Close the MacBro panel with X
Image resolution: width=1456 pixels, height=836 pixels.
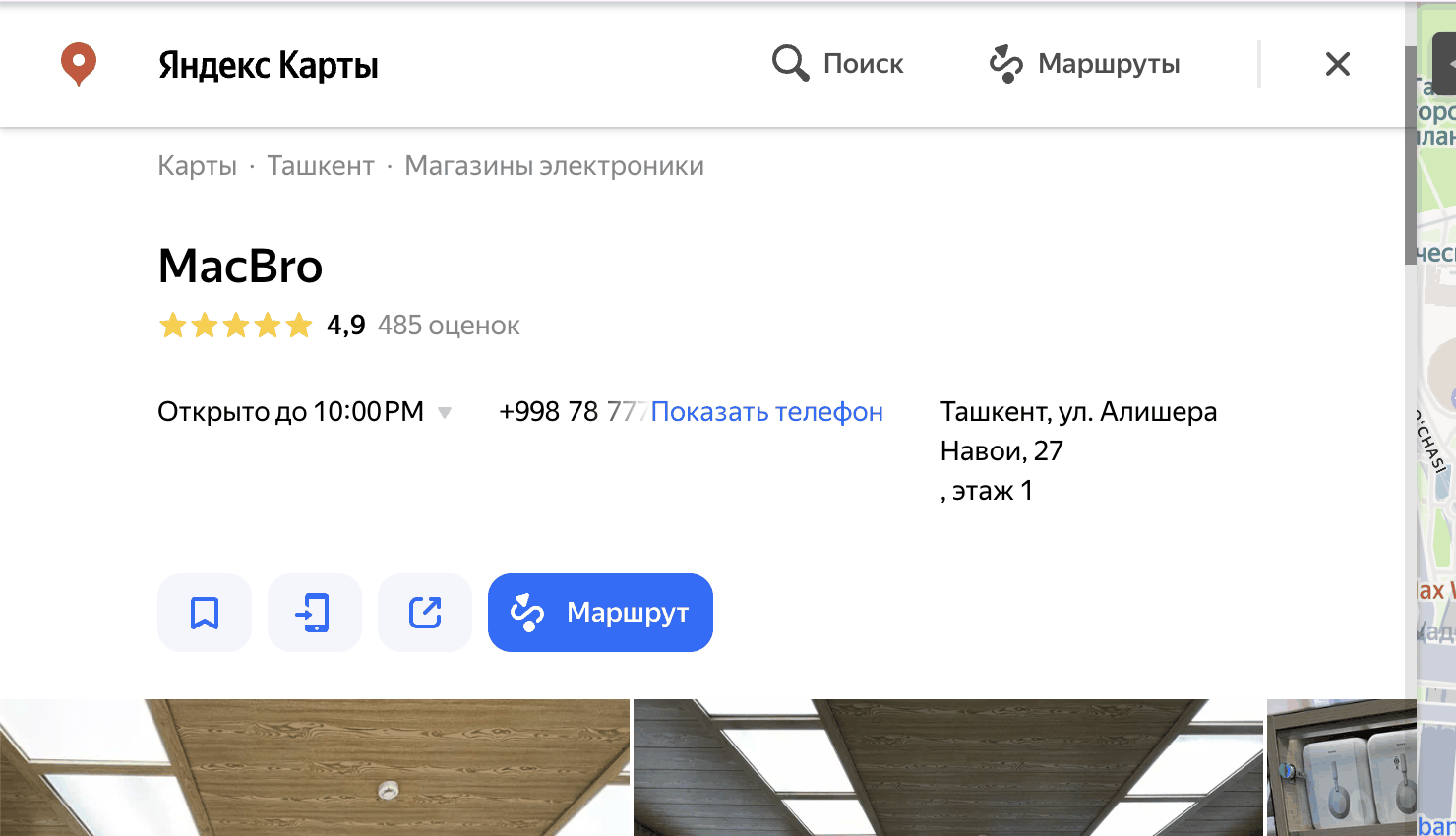coord(1338,64)
